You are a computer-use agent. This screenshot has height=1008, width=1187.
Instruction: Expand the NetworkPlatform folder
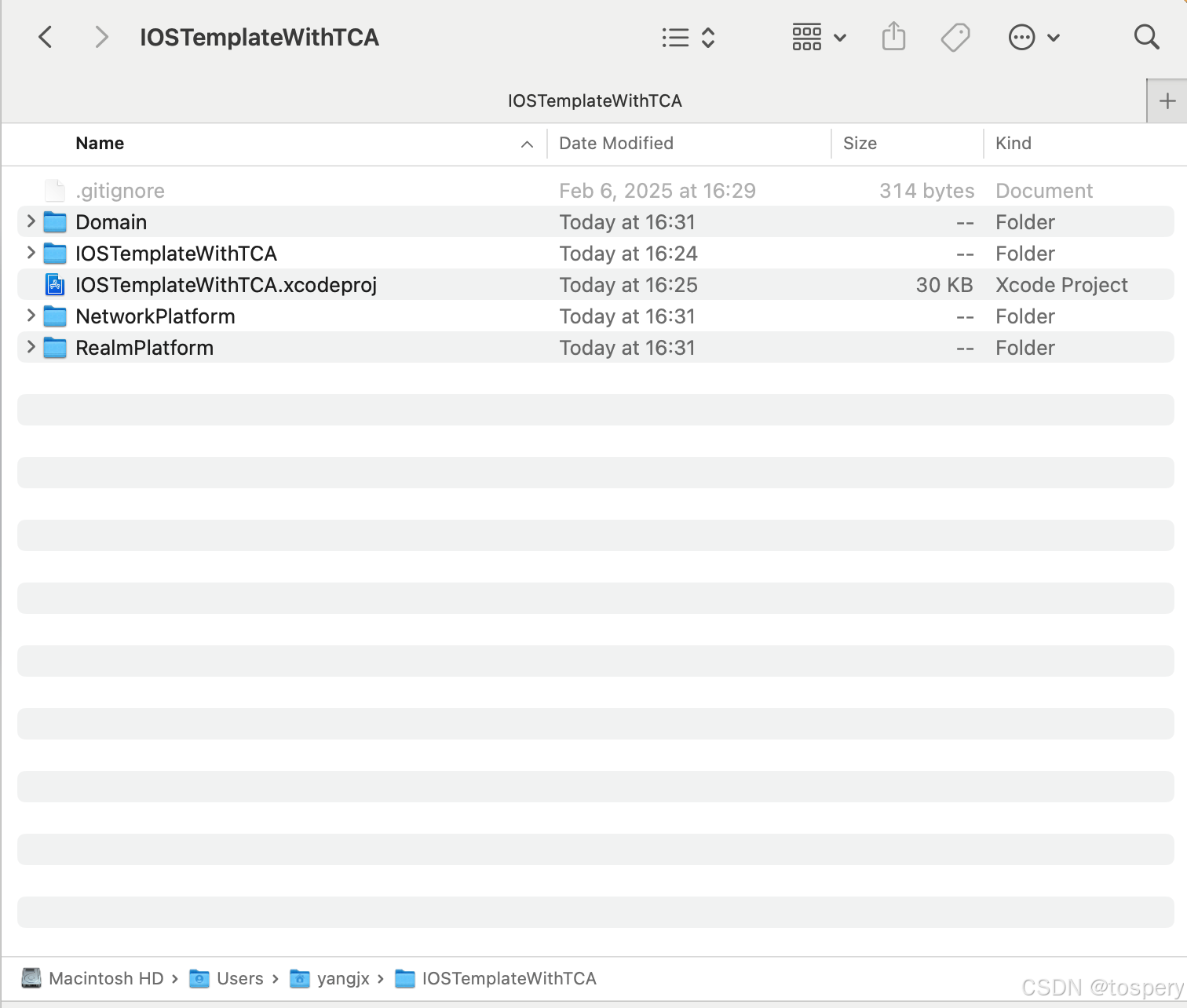pyautogui.click(x=30, y=316)
